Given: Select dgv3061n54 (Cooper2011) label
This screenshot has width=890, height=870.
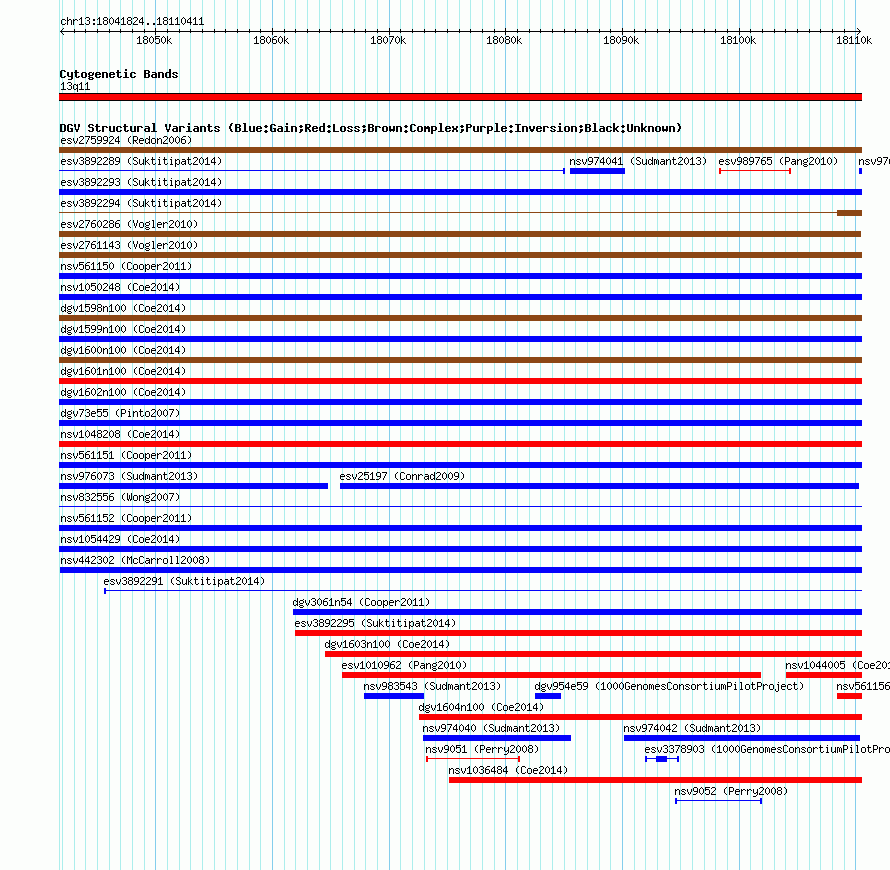Looking at the screenshot, I should click(x=362, y=602).
